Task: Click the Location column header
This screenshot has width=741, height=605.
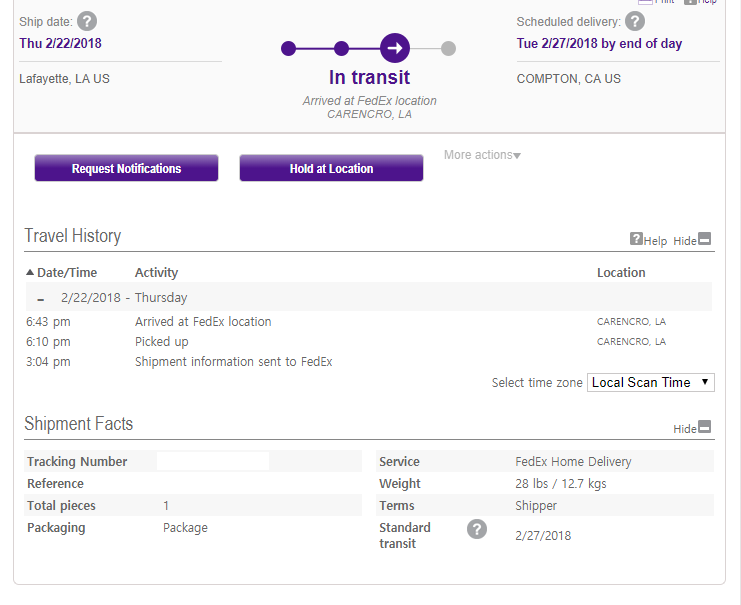Action: point(621,272)
